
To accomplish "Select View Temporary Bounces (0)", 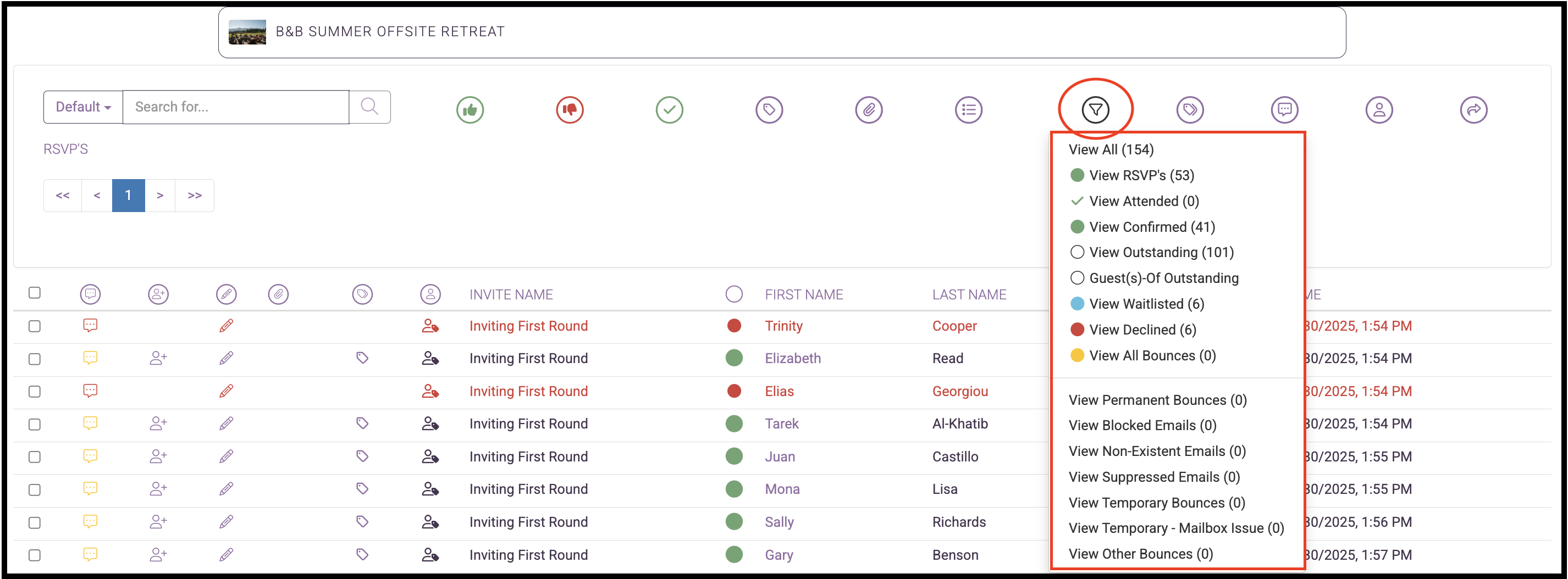I will point(1157,503).
